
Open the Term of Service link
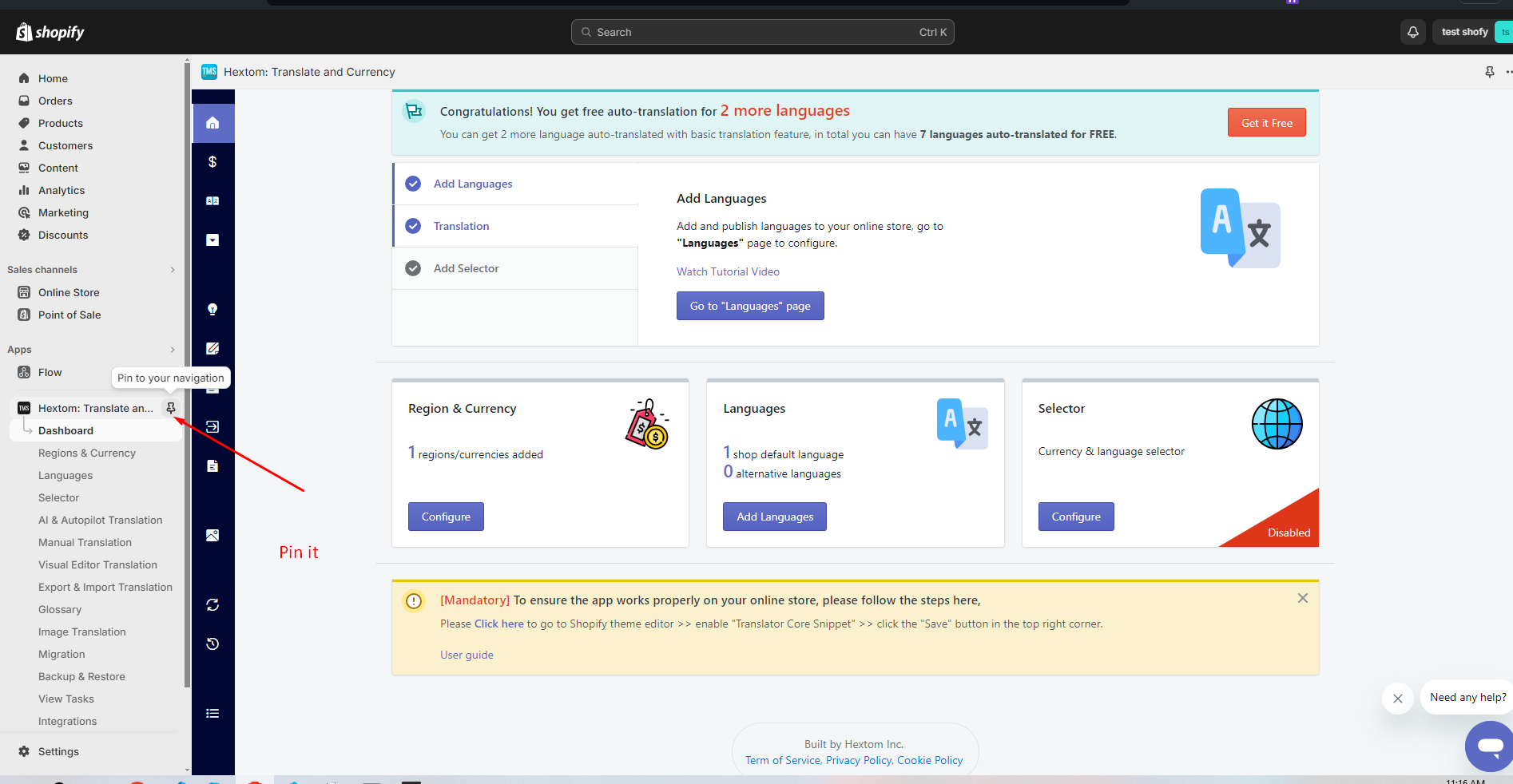783,760
